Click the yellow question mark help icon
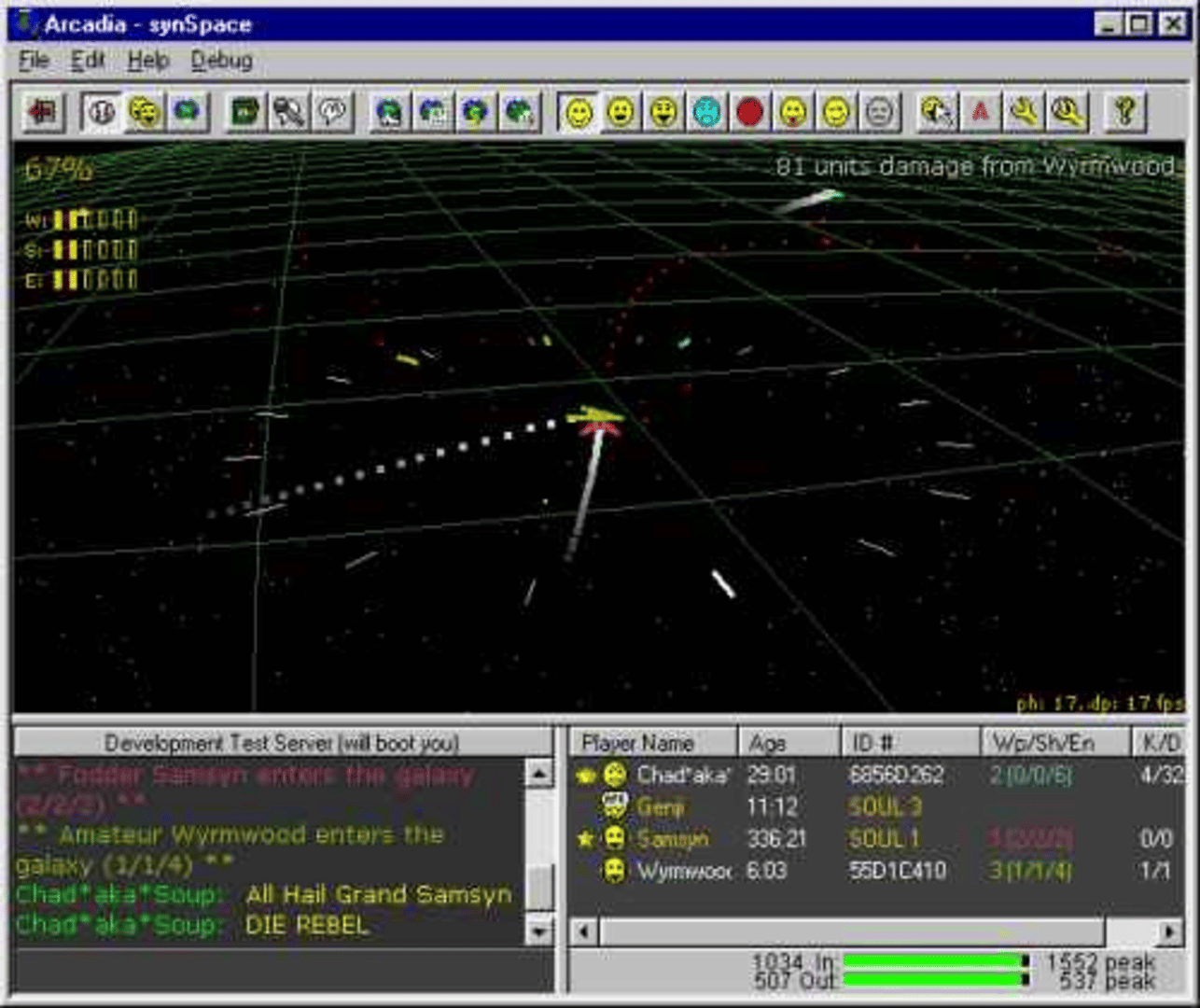 pyautogui.click(x=1124, y=113)
